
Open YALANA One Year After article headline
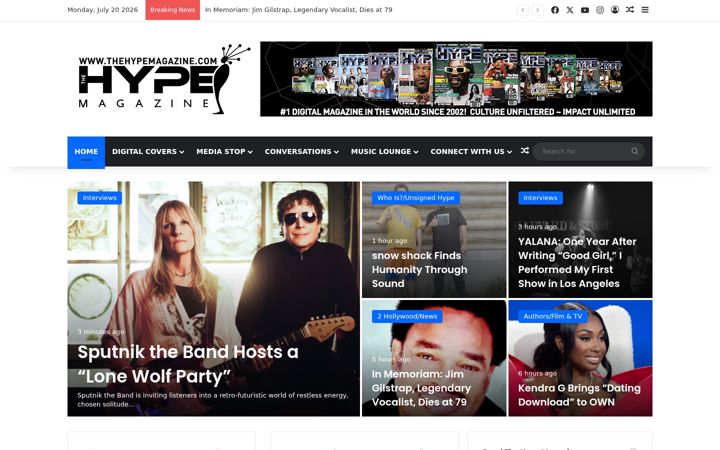point(577,263)
